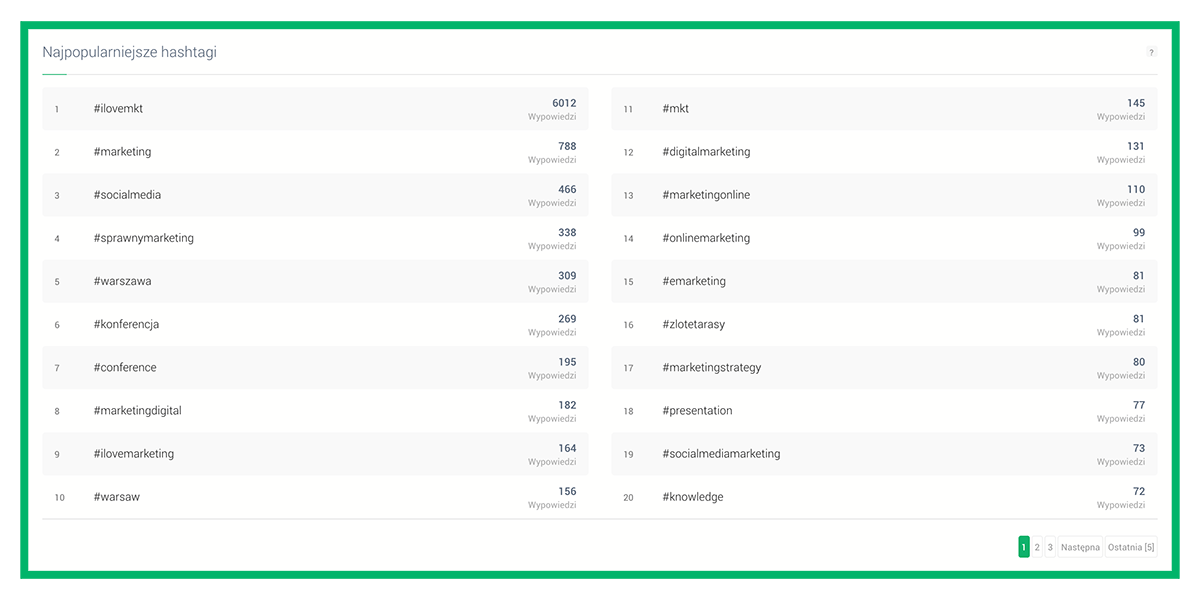Choose the #konferencja hashtag
This screenshot has width=1200, height=600.
coord(126,324)
